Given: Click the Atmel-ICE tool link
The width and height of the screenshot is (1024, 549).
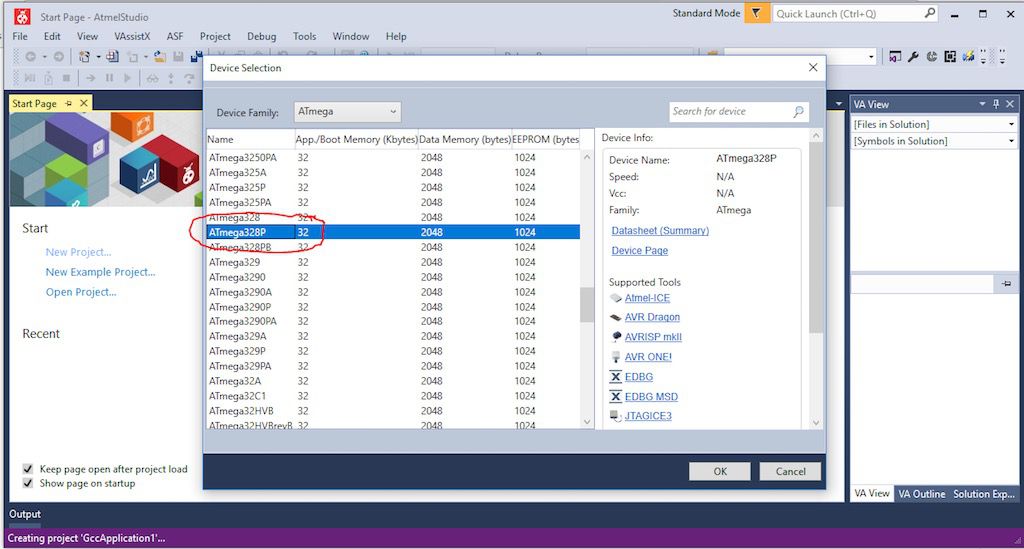Looking at the screenshot, I should (647, 298).
